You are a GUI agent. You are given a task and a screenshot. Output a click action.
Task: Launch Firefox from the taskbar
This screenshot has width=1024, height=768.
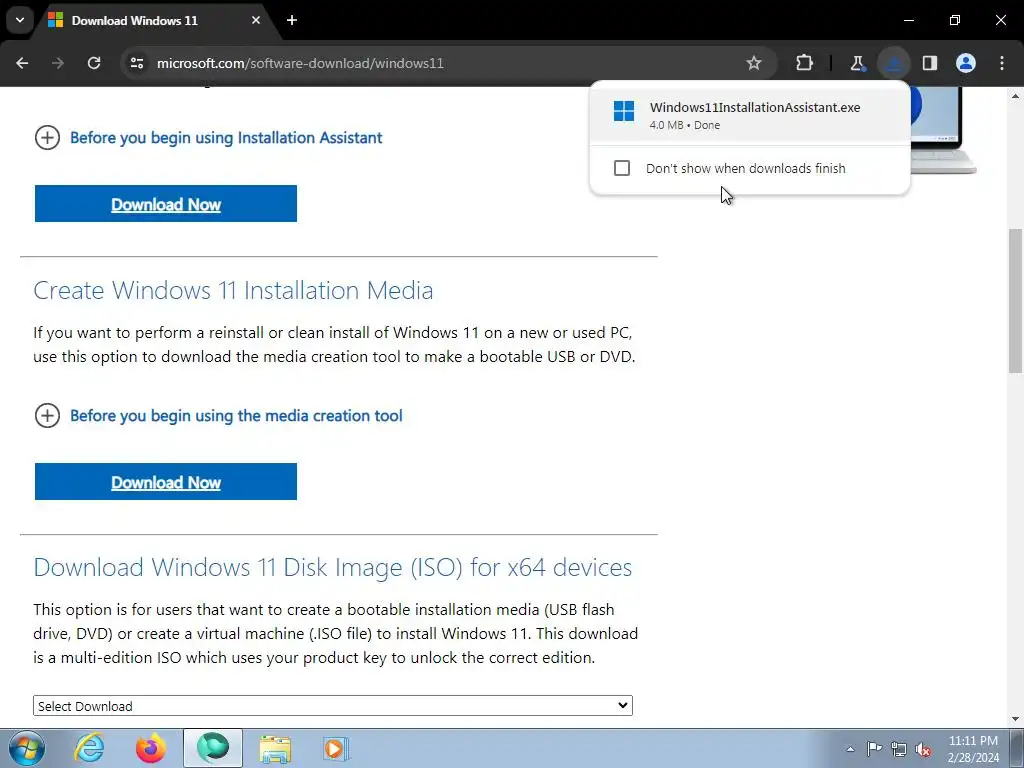[150, 748]
